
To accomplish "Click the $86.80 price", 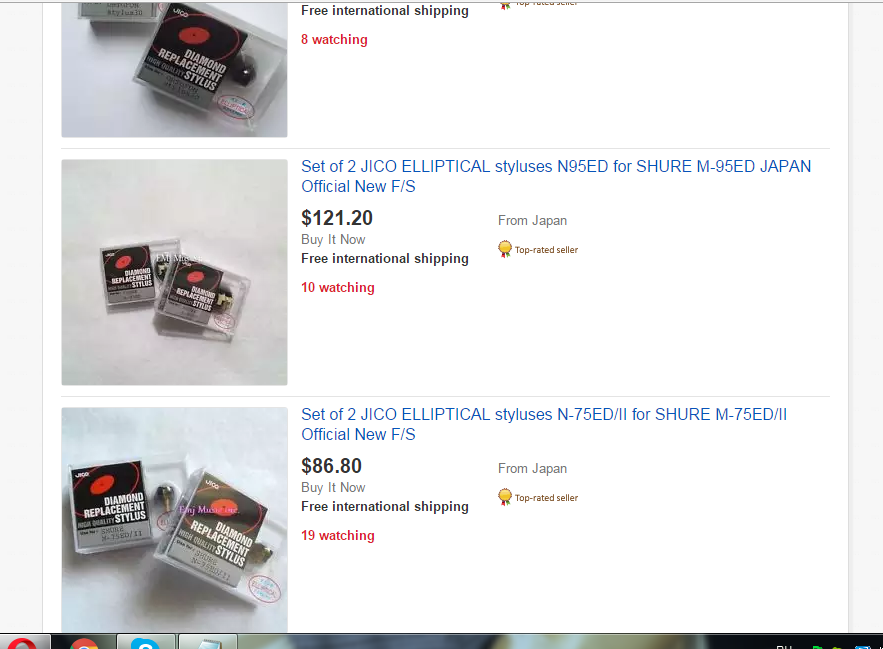I will click(331, 466).
